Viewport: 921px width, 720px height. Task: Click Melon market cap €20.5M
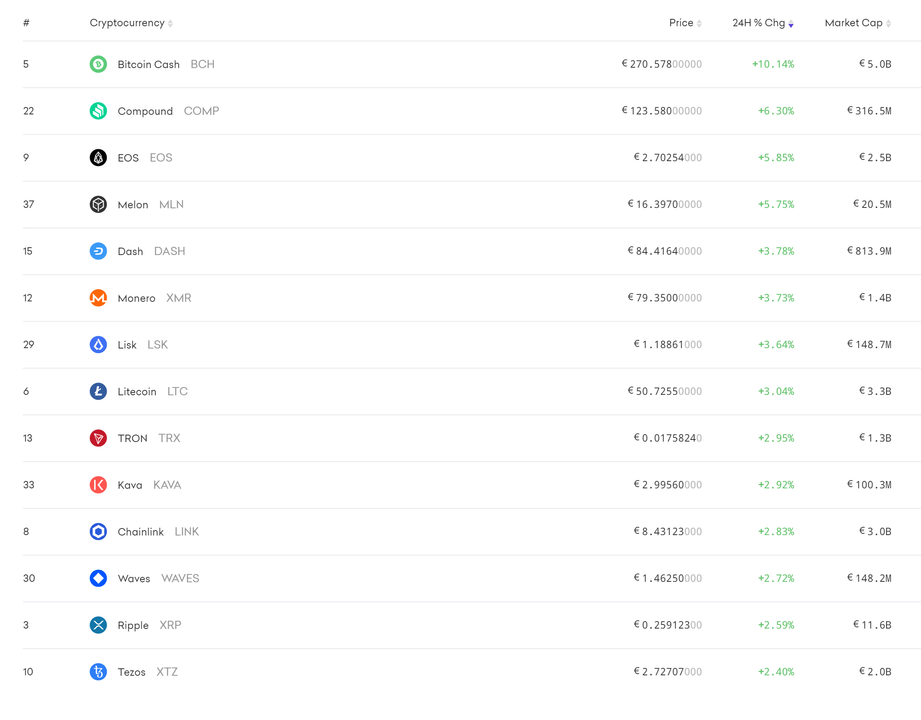tap(872, 204)
